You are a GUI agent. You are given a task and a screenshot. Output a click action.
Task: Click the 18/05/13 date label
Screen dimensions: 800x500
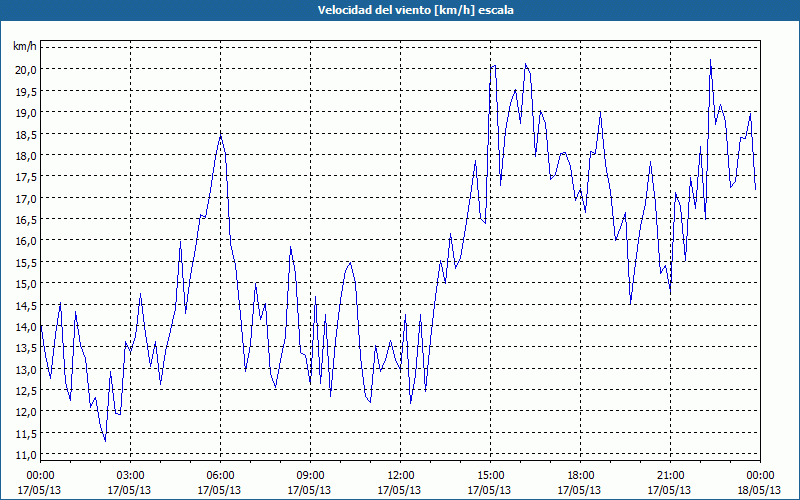(x=759, y=490)
